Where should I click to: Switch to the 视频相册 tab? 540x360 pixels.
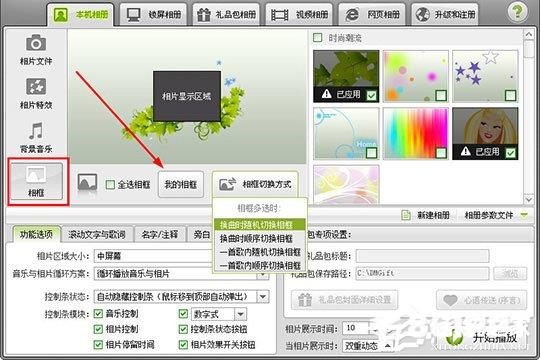299,14
